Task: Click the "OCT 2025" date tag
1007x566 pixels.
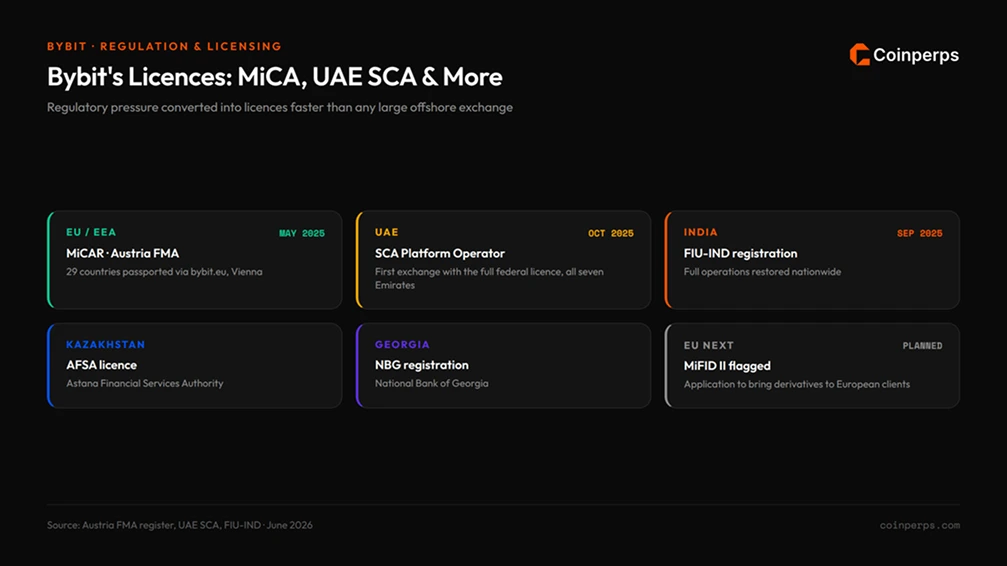Action: 611,233
